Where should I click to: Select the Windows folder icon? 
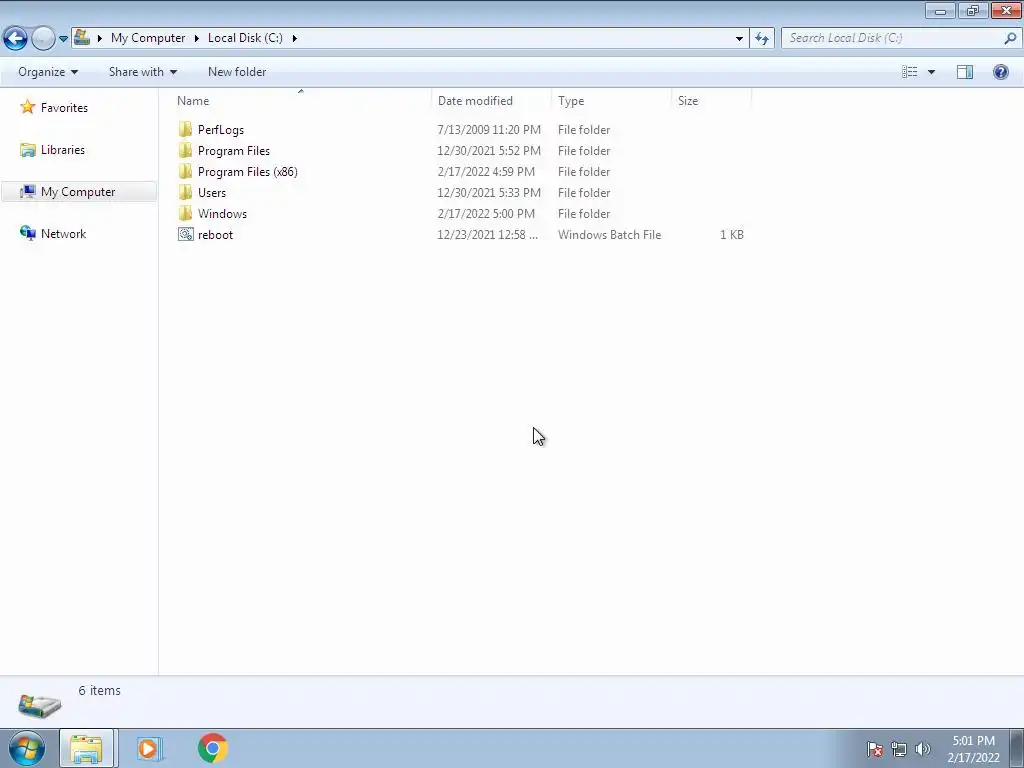[x=185, y=213]
